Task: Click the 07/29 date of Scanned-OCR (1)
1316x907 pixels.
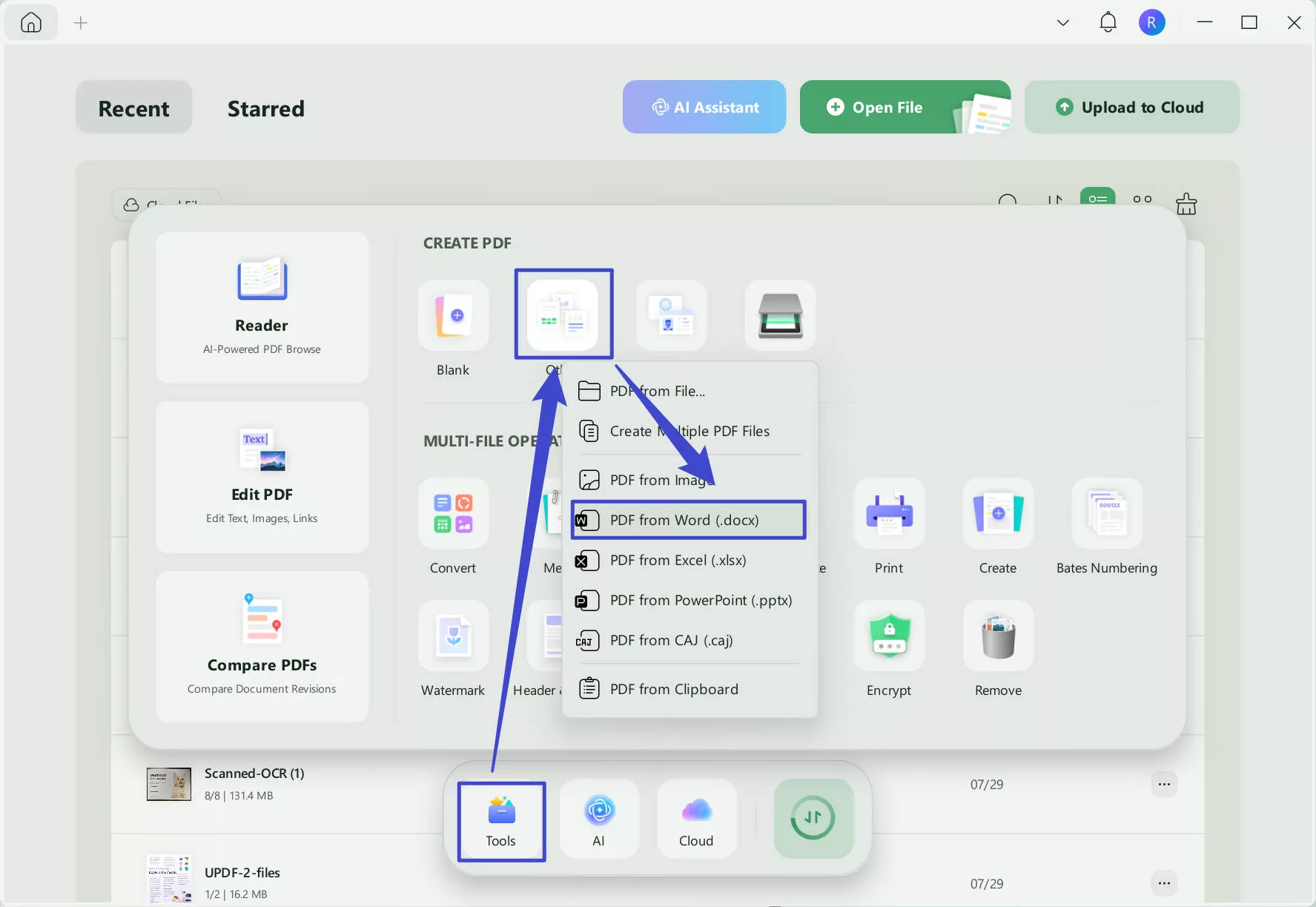Action: point(987,785)
